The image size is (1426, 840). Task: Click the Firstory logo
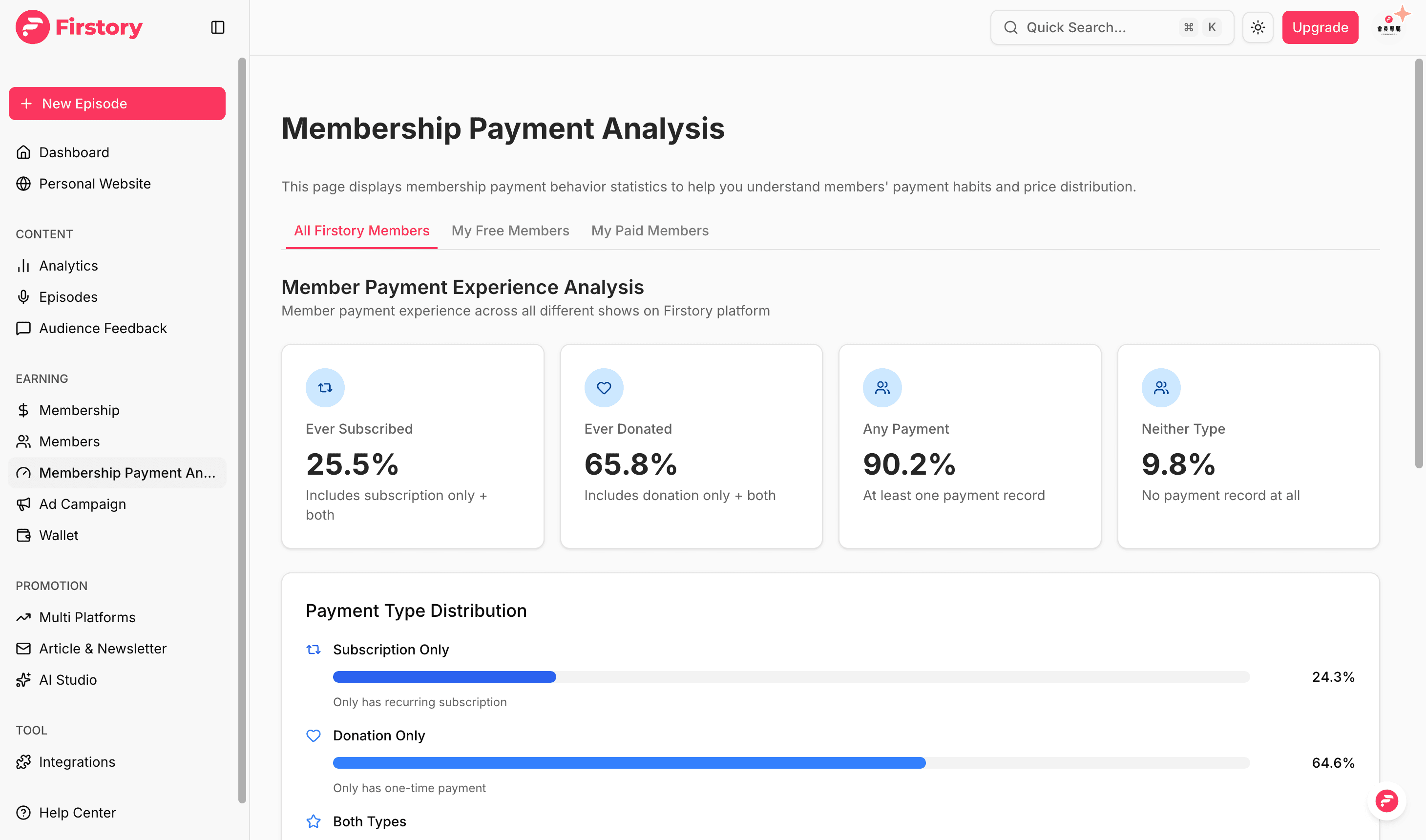(79, 27)
